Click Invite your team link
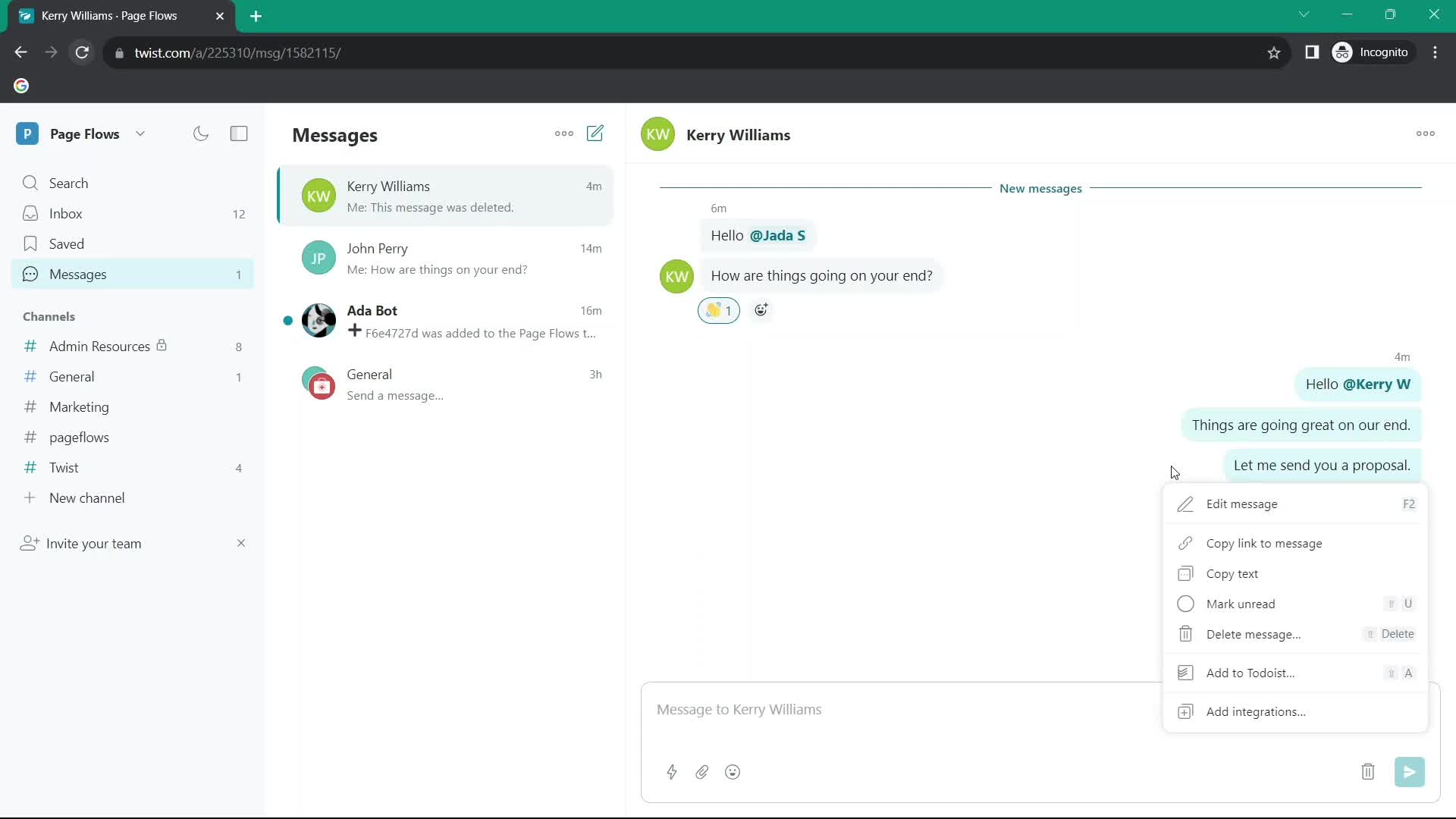 [95, 543]
